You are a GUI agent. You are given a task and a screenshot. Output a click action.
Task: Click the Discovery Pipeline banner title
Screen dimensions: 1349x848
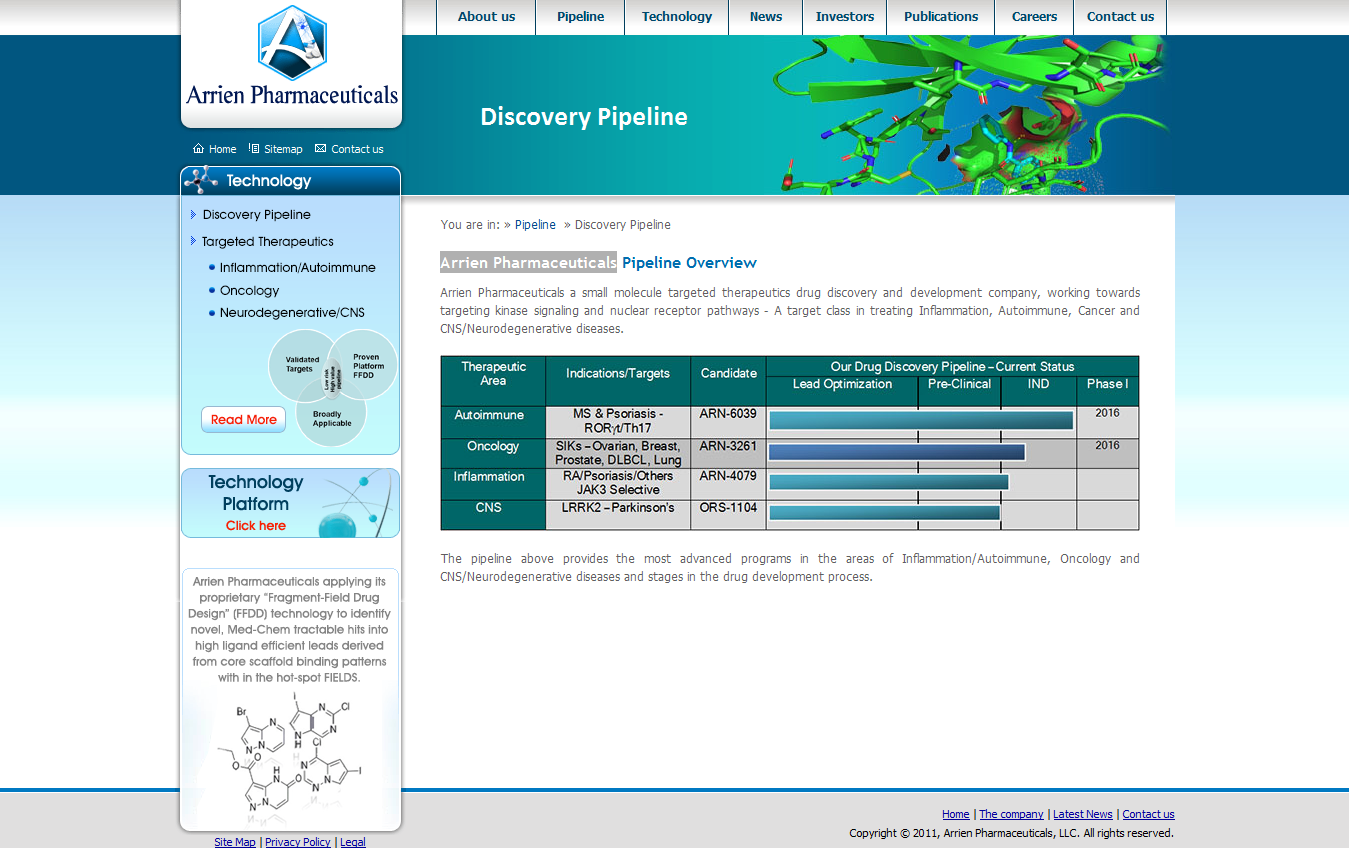tap(584, 117)
